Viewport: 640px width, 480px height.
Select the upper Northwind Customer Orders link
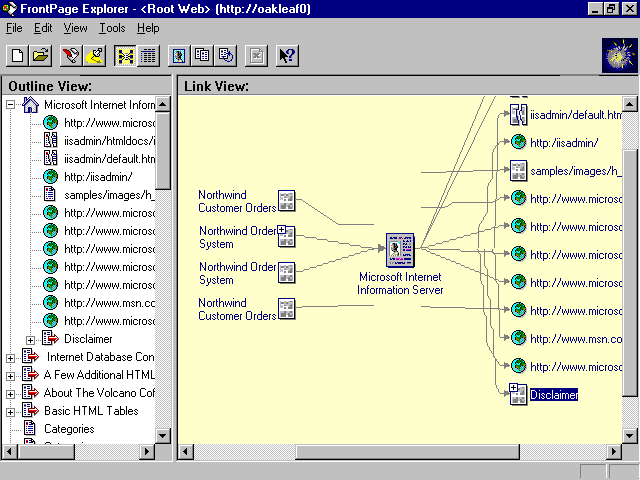click(x=237, y=201)
